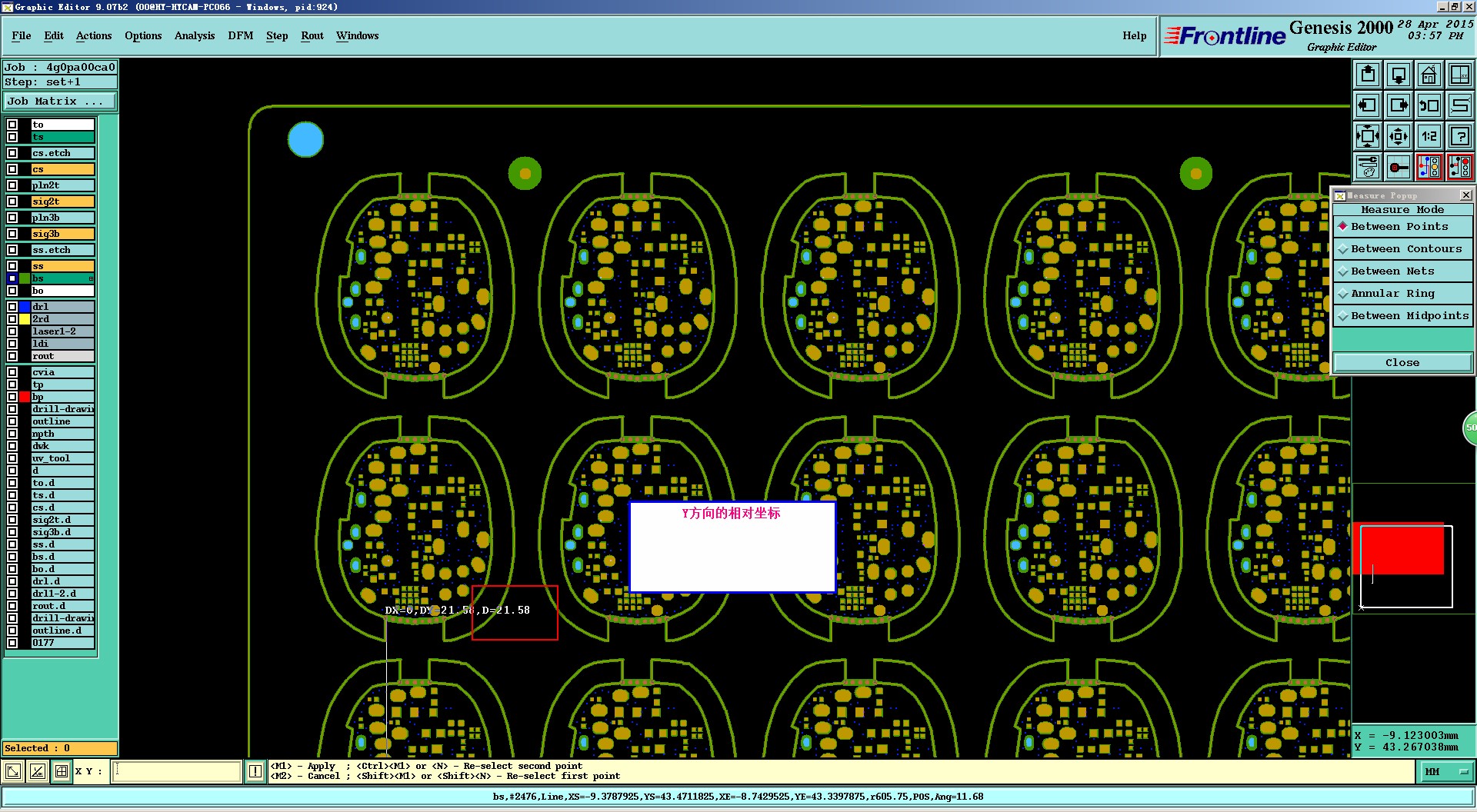This screenshot has height=812, width=1477.
Task: Select the 'laser1-2' layer row
Action: click(62, 331)
